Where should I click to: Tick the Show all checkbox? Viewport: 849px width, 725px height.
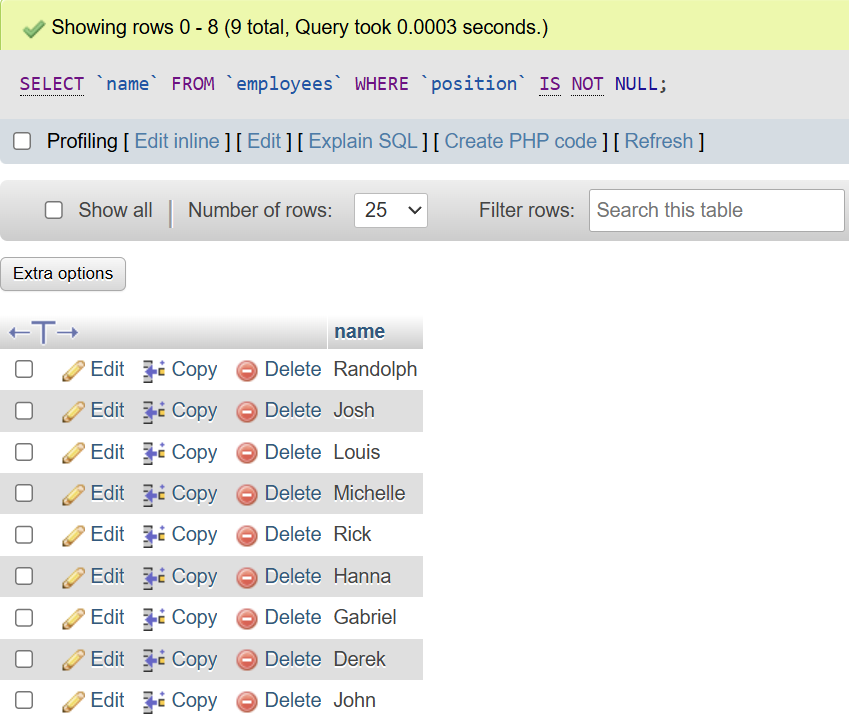pos(54,210)
